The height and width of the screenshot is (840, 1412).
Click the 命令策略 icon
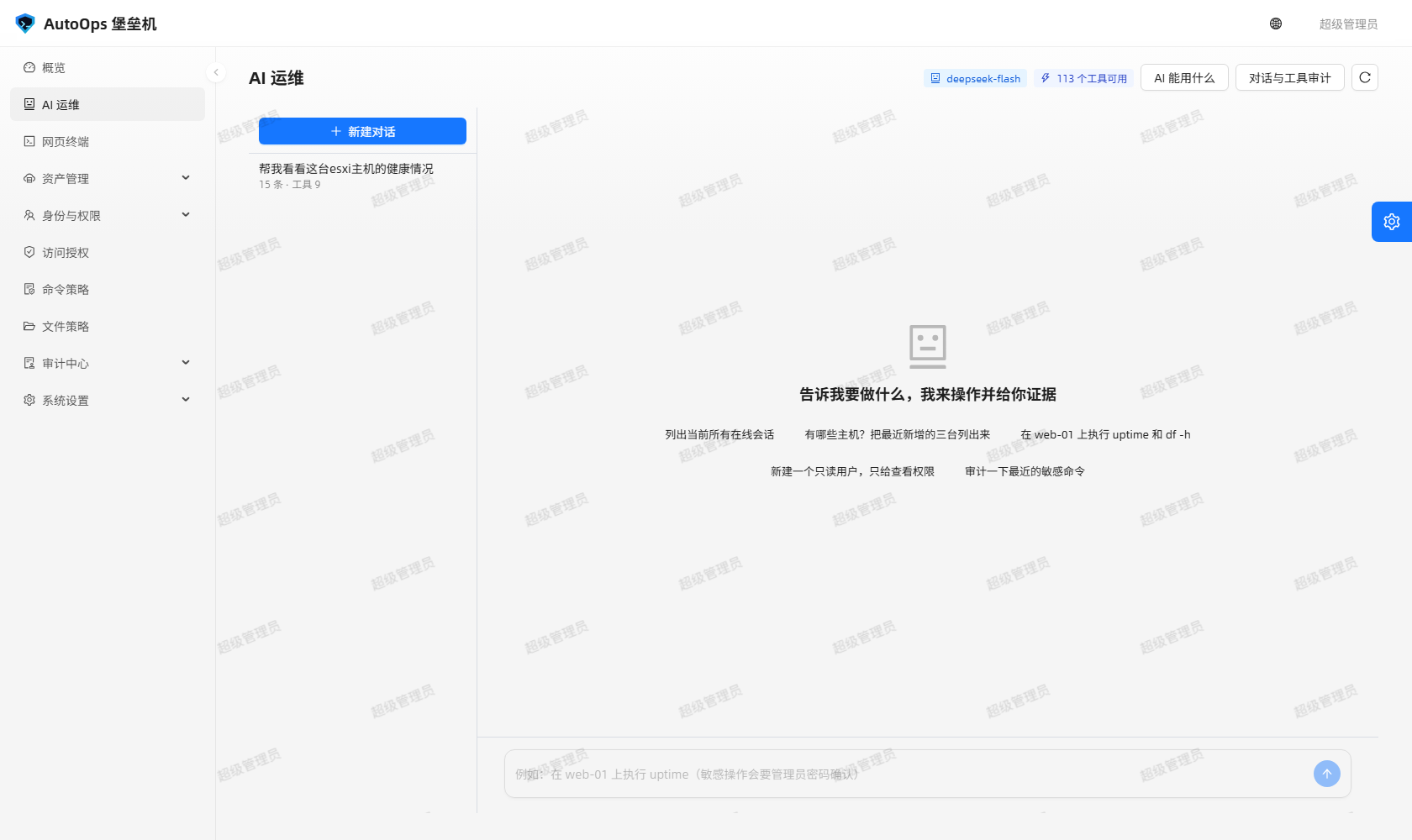[29, 289]
